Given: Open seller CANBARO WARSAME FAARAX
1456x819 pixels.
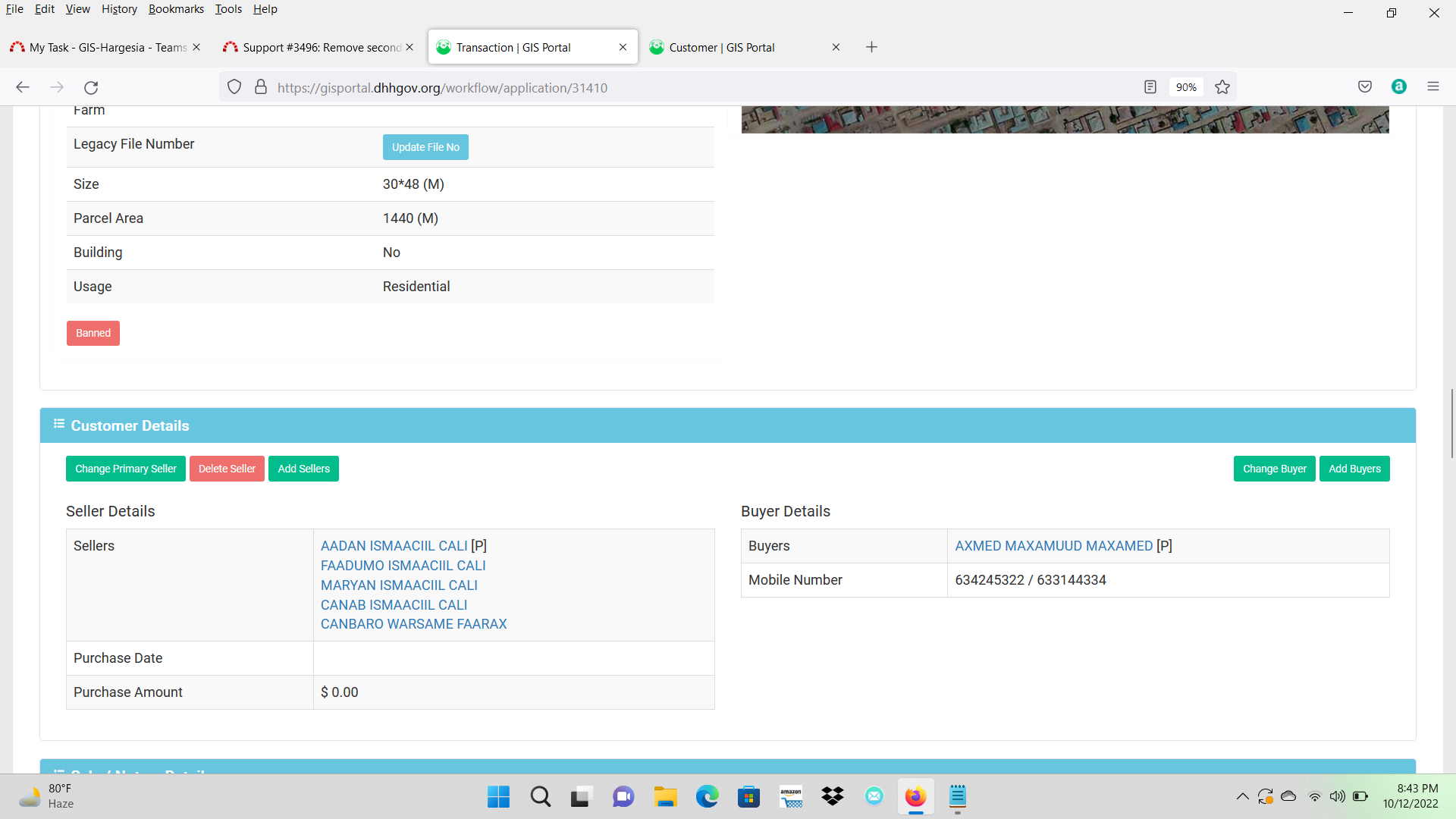Looking at the screenshot, I should [x=413, y=624].
